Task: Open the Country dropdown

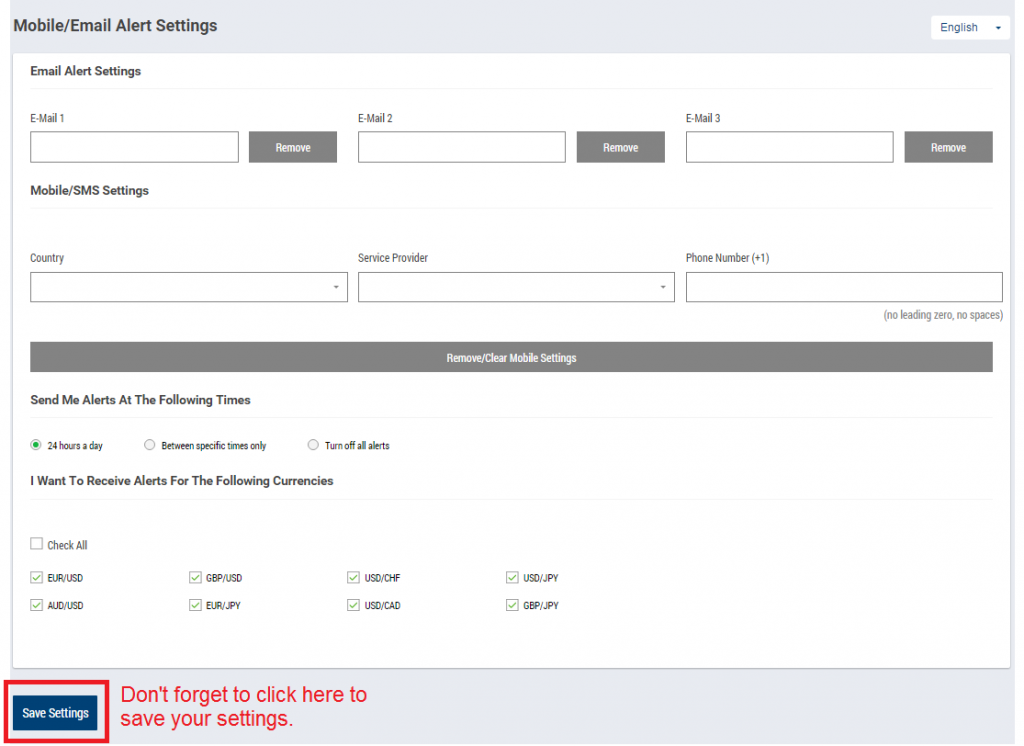Action: point(188,287)
